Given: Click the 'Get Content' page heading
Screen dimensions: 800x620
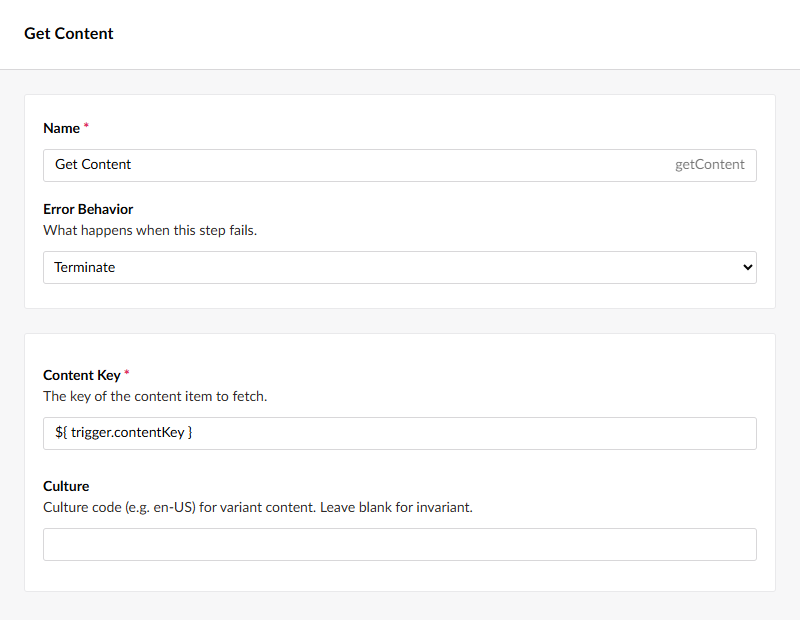Looking at the screenshot, I should pos(69,34).
